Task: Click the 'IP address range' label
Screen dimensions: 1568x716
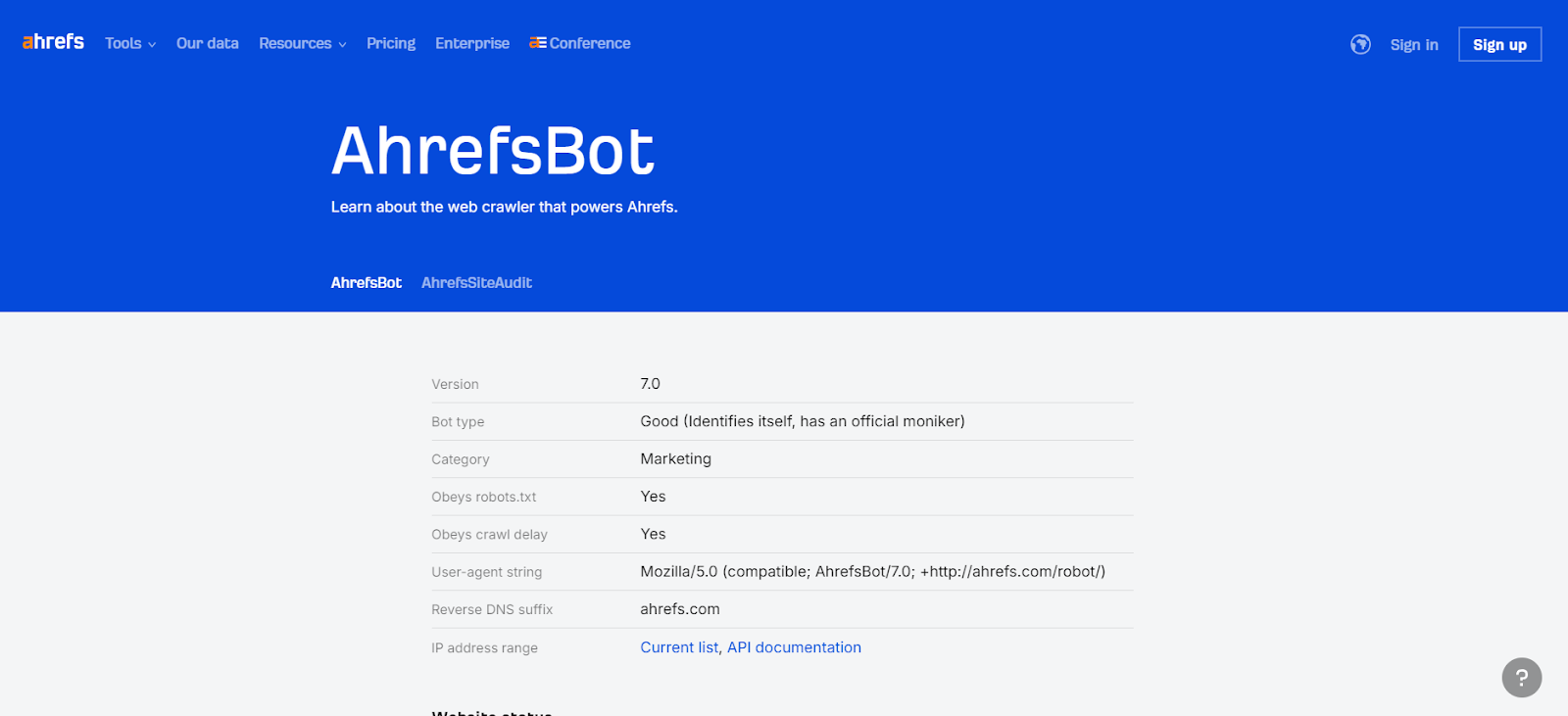Action: coord(485,648)
